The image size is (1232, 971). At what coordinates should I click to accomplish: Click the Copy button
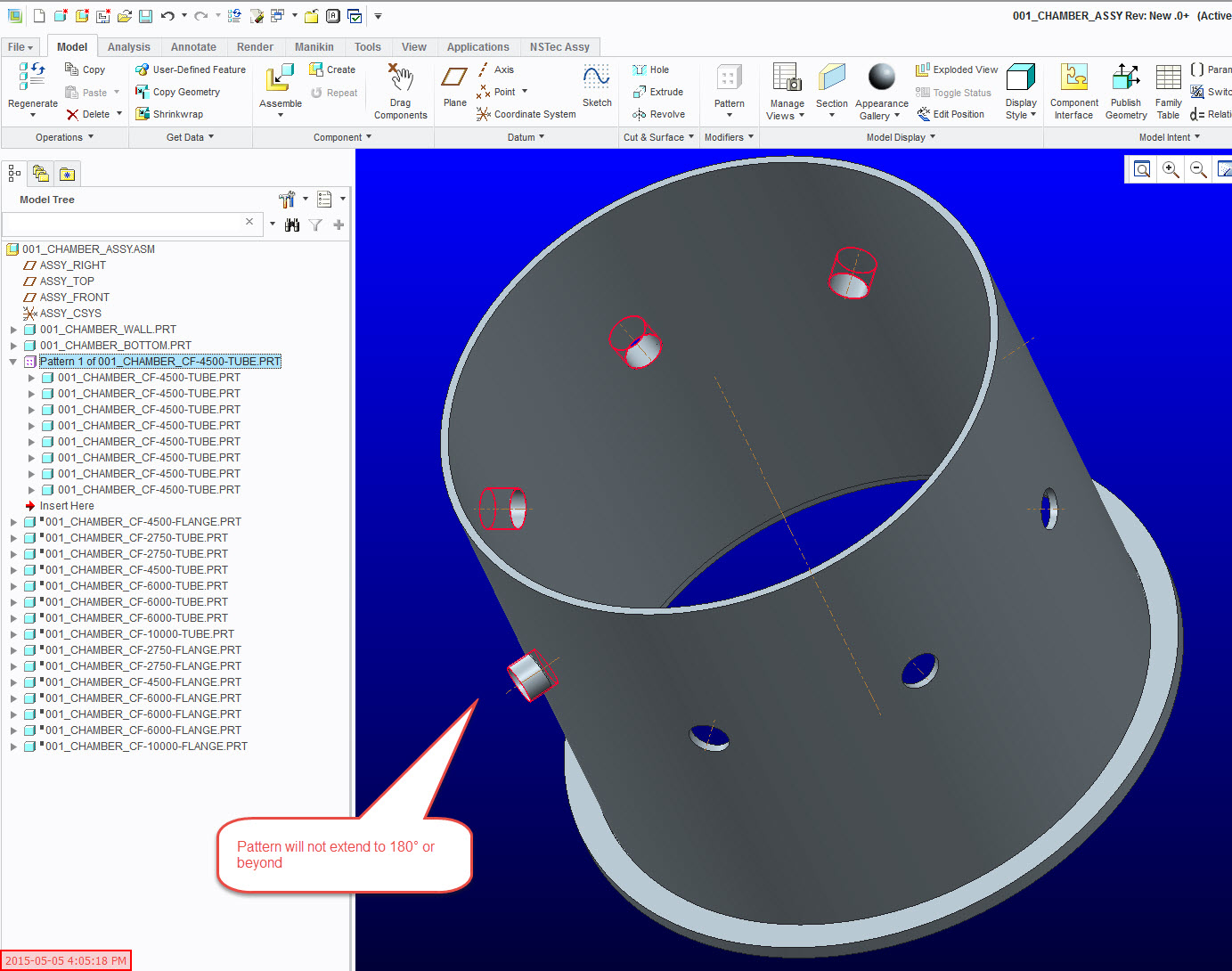coord(85,69)
